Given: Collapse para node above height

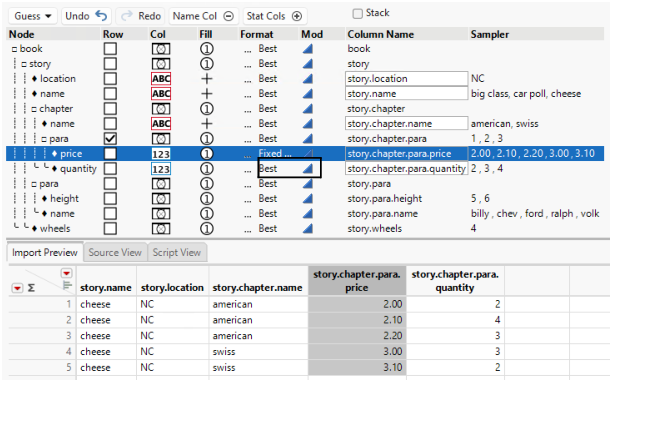Looking at the screenshot, I should tap(34, 184).
